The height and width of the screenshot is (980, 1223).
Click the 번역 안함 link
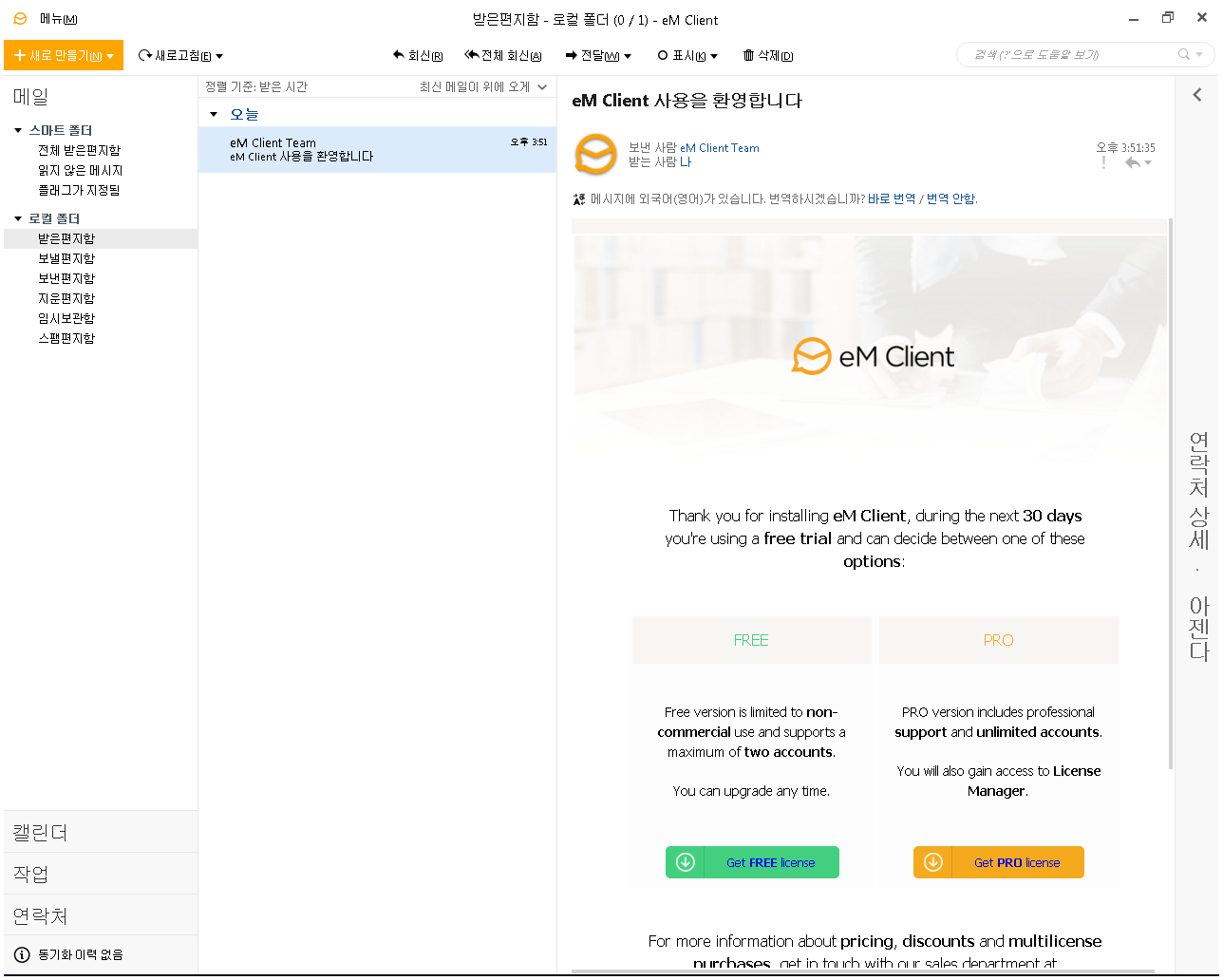pos(950,198)
